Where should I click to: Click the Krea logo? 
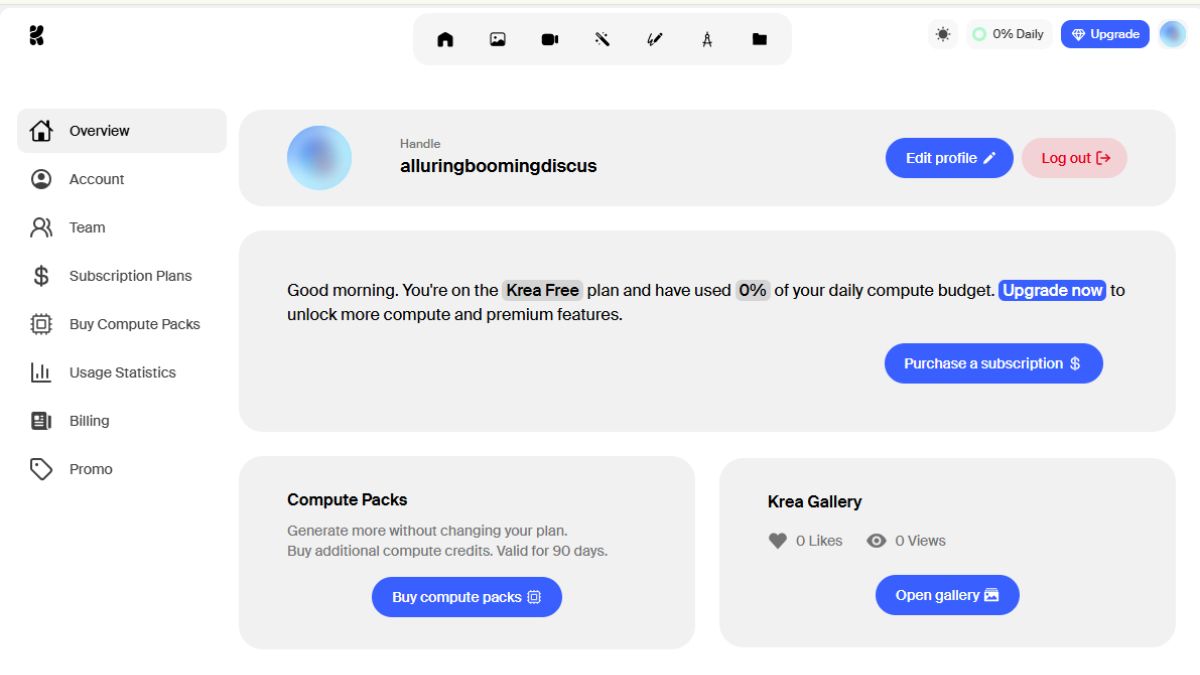37,35
